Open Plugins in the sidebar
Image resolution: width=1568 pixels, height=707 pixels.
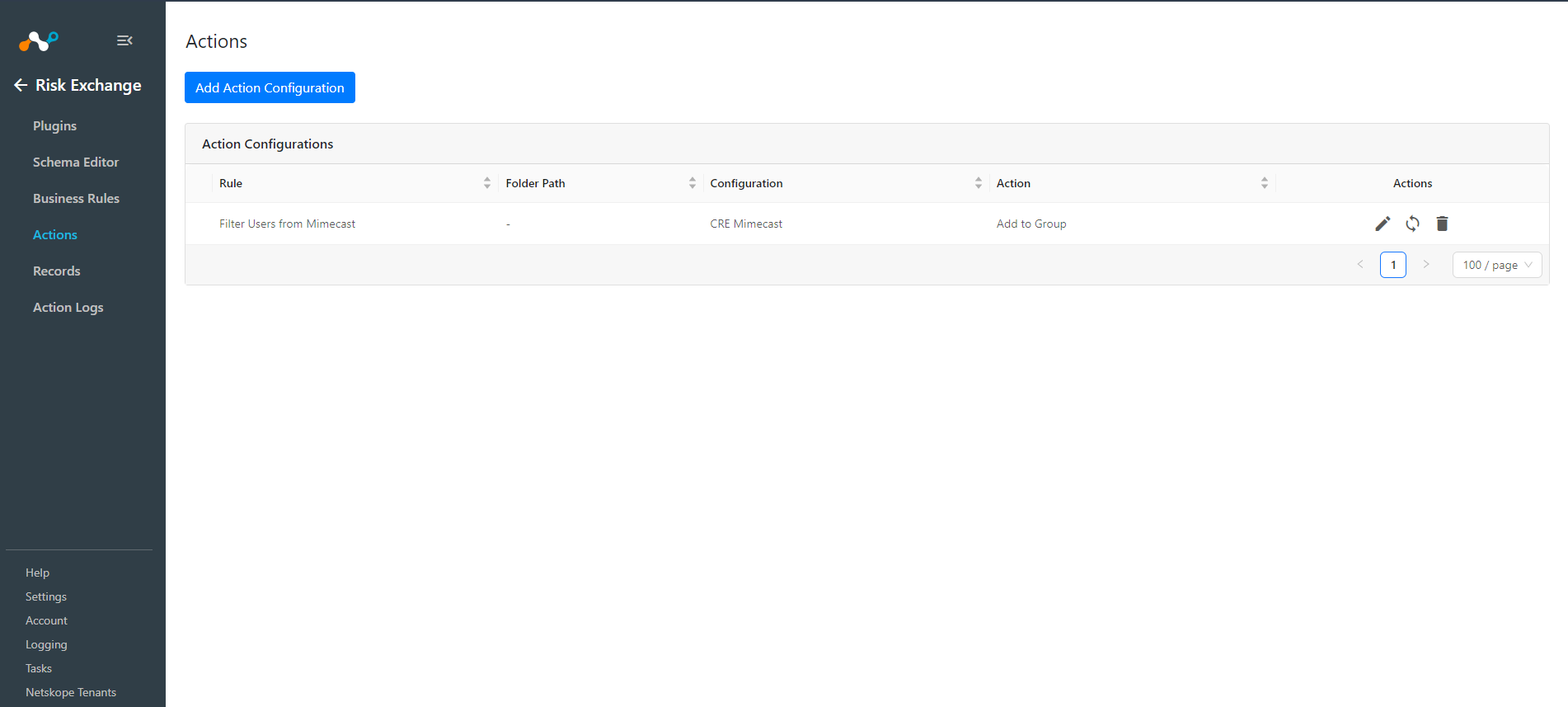[x=54, y=125]
